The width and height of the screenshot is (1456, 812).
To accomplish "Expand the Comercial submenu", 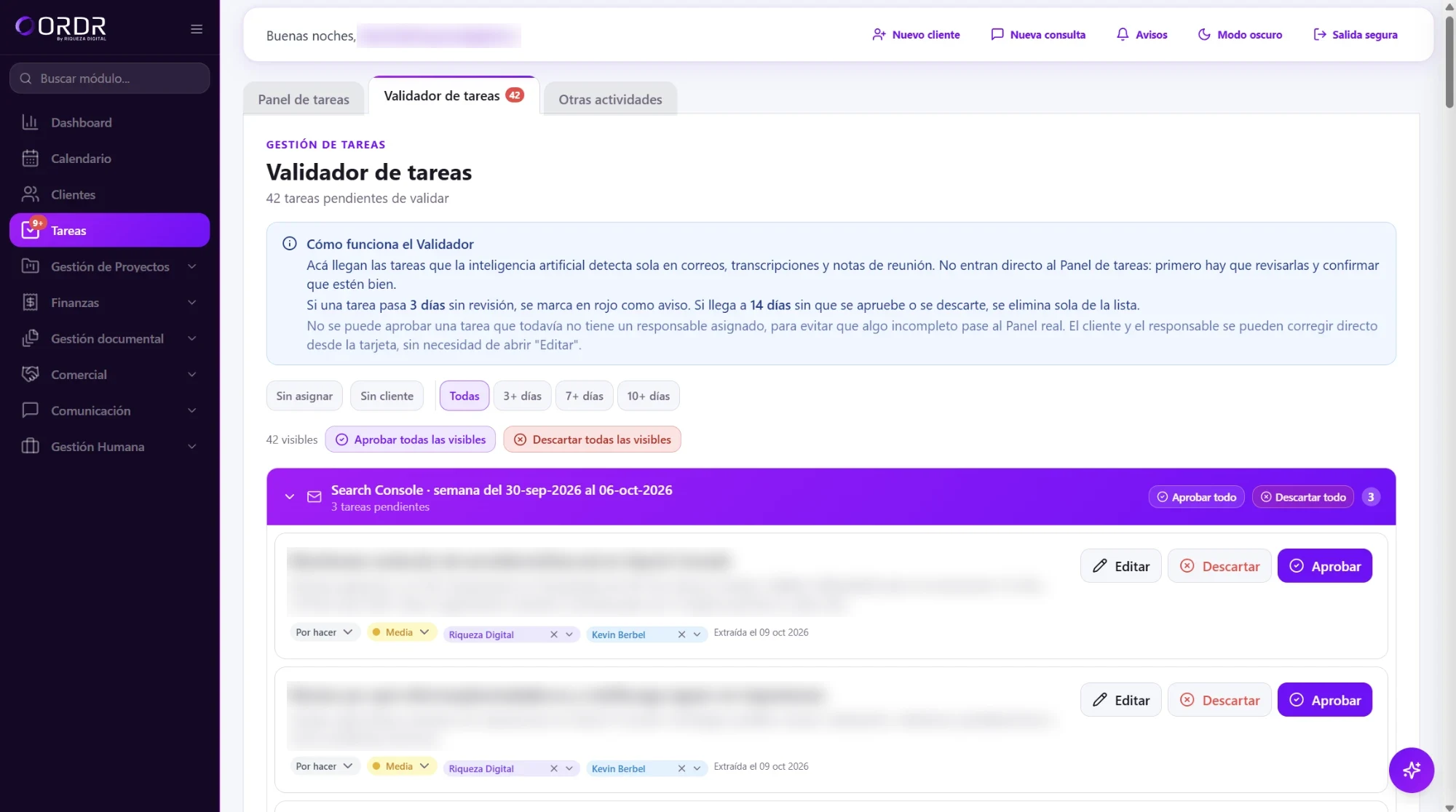I will (109, 375).
